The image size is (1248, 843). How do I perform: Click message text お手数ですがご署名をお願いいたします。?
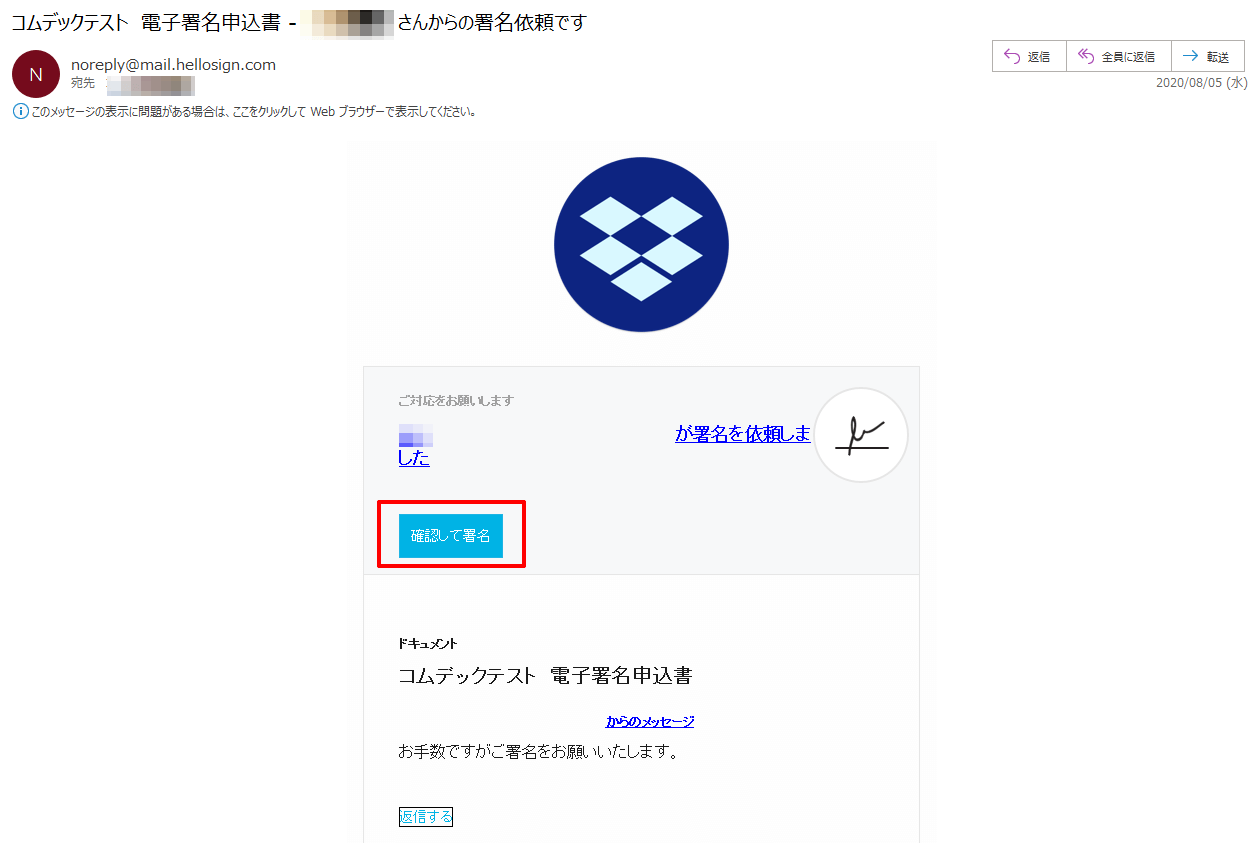point(539,751)
